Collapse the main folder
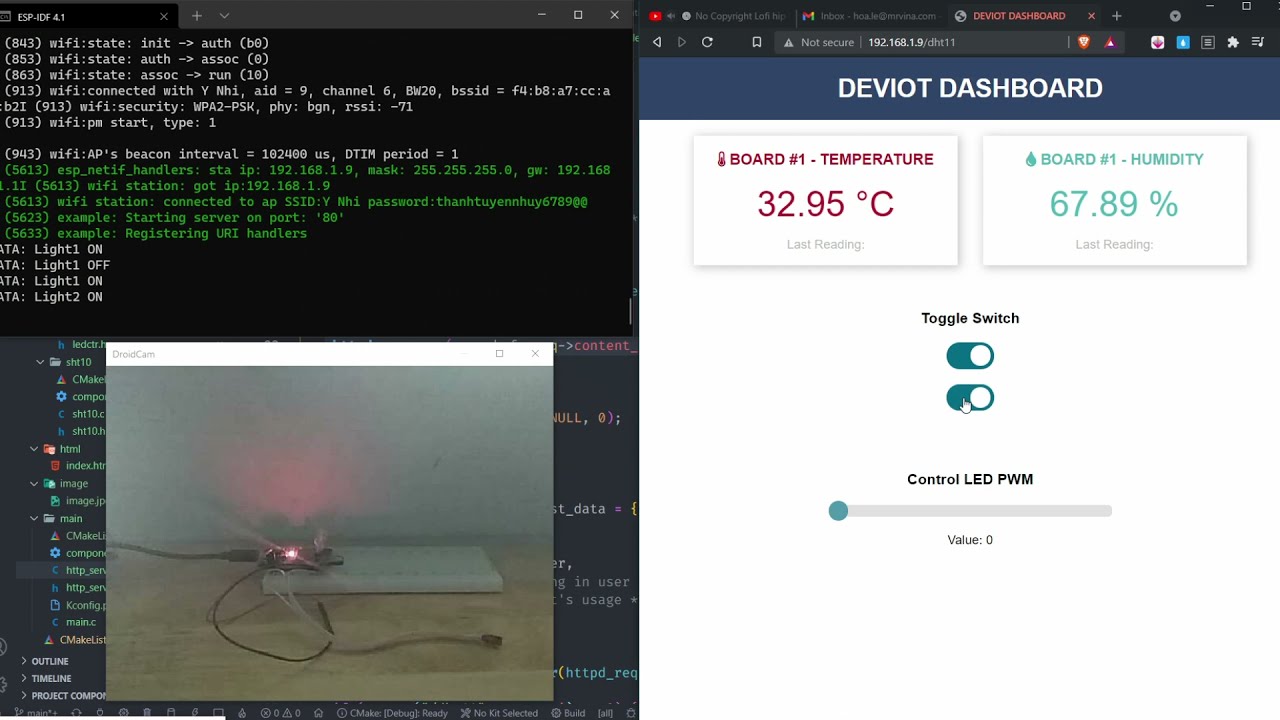The width and height of the screenshot is (1280, 720). [34, 518]
